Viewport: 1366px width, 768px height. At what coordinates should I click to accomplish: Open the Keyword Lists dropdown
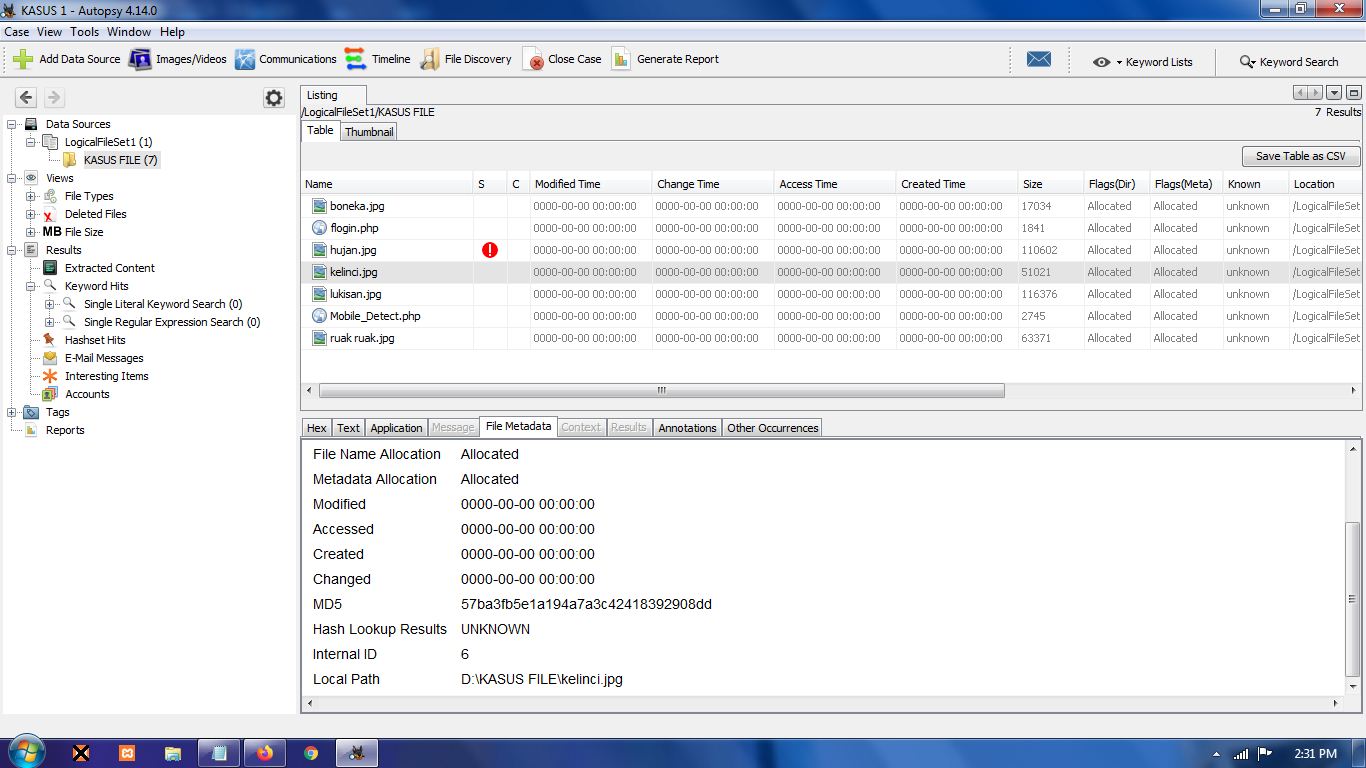1143,62
